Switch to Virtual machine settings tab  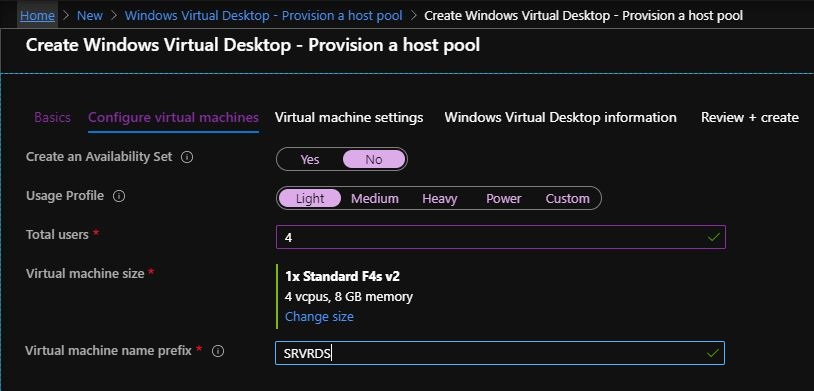coord(349,117)
